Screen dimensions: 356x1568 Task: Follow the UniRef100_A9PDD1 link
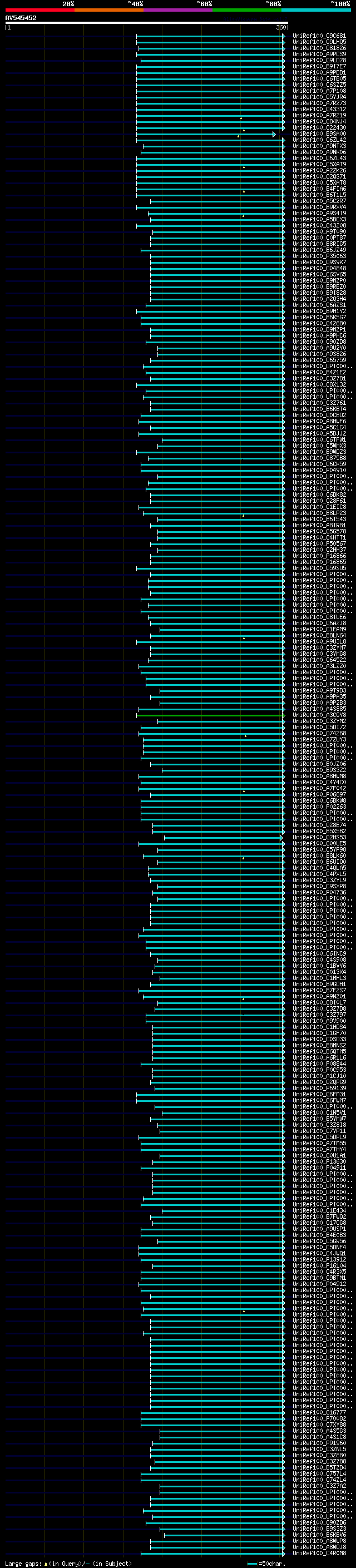point(319,72)
